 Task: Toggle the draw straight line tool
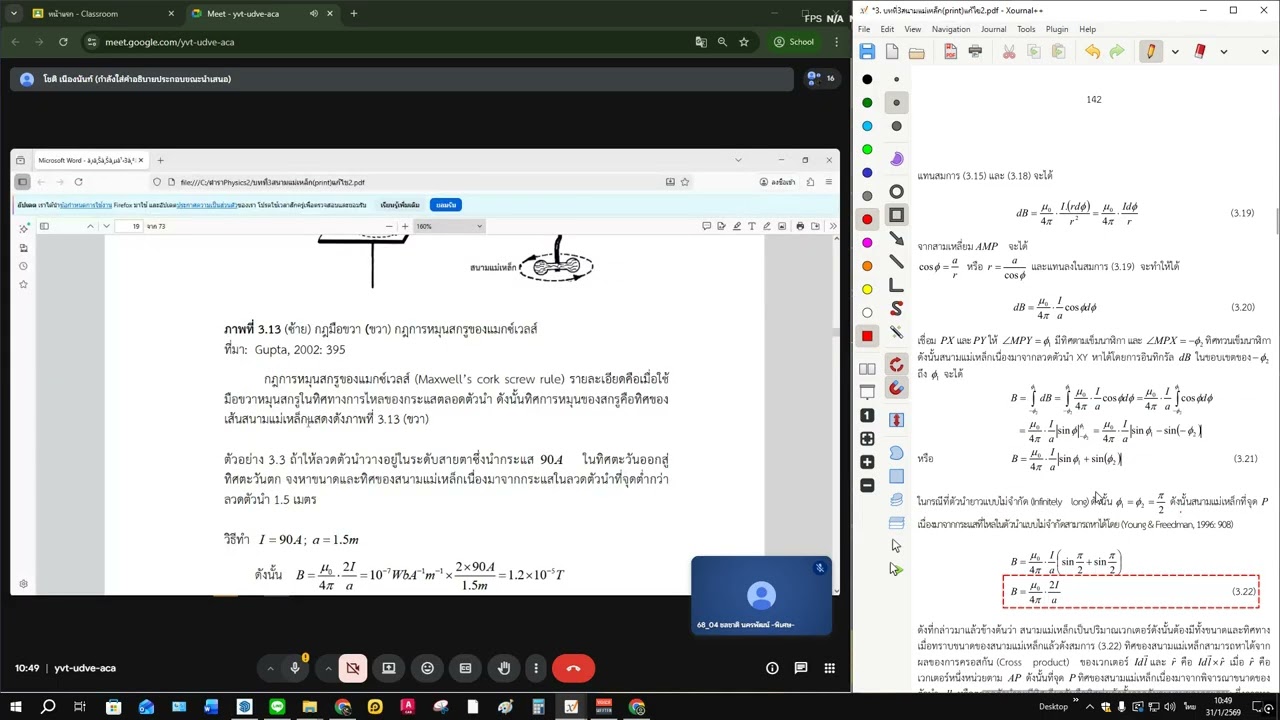point(896,262)
